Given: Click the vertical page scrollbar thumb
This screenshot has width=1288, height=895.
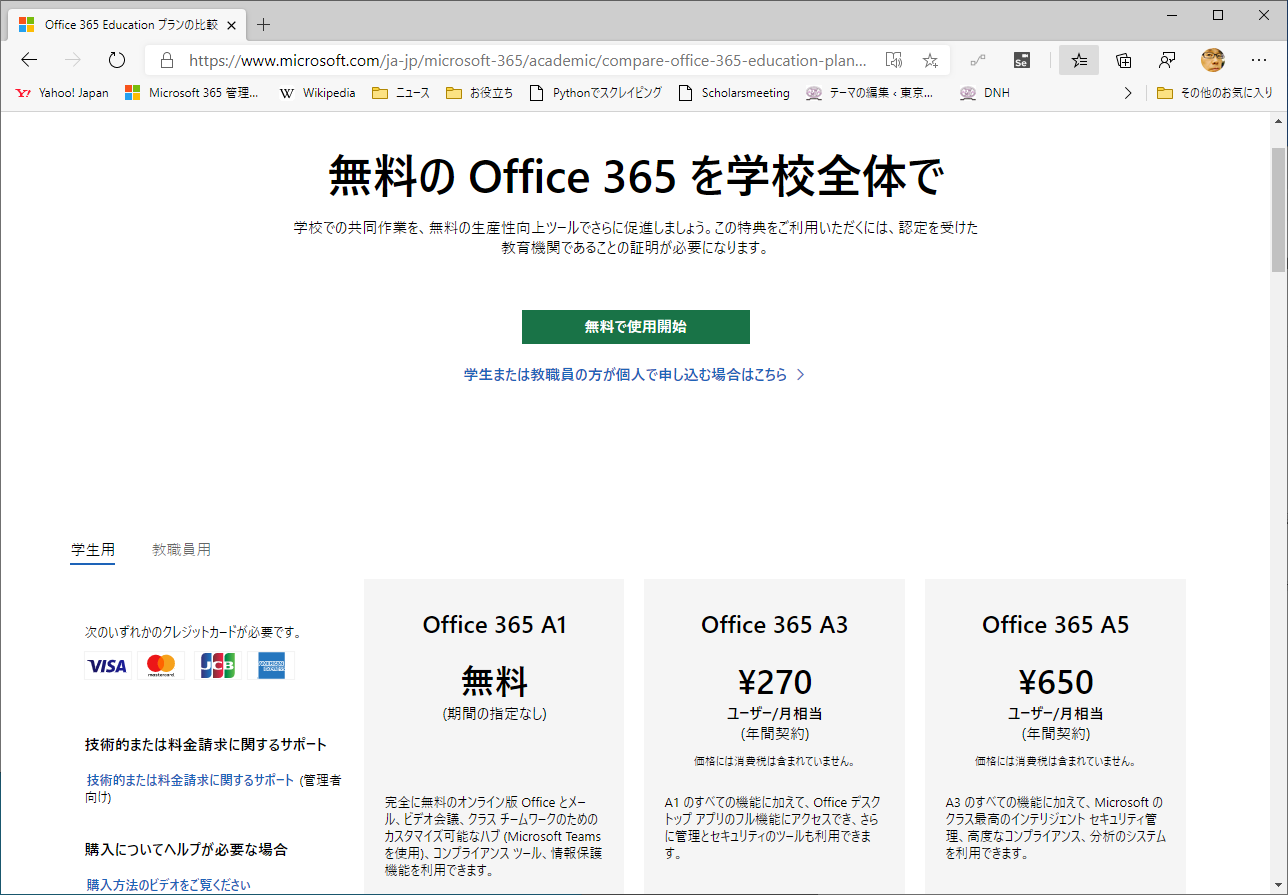Looking at the screenshot, I should click(1278, 208).
